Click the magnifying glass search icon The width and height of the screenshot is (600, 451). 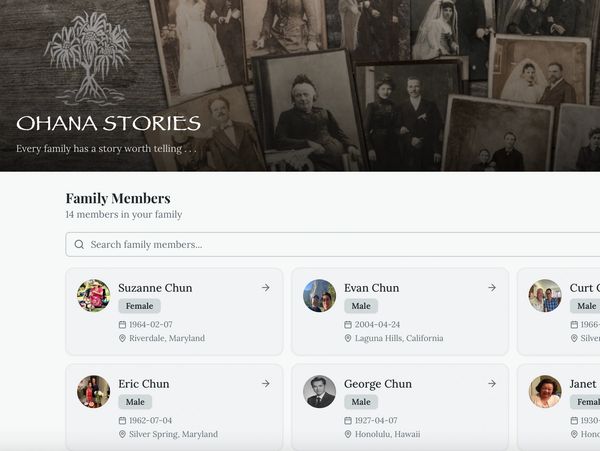79,244
